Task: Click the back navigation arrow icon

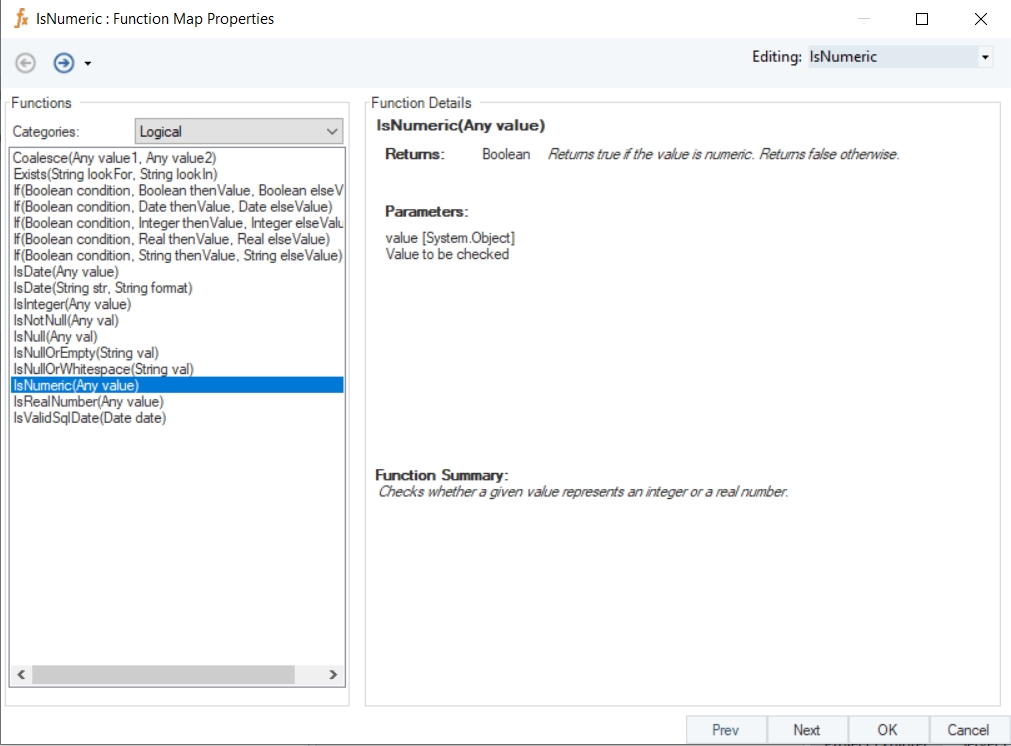Action: pyautogui.click(x=26, y=63)
